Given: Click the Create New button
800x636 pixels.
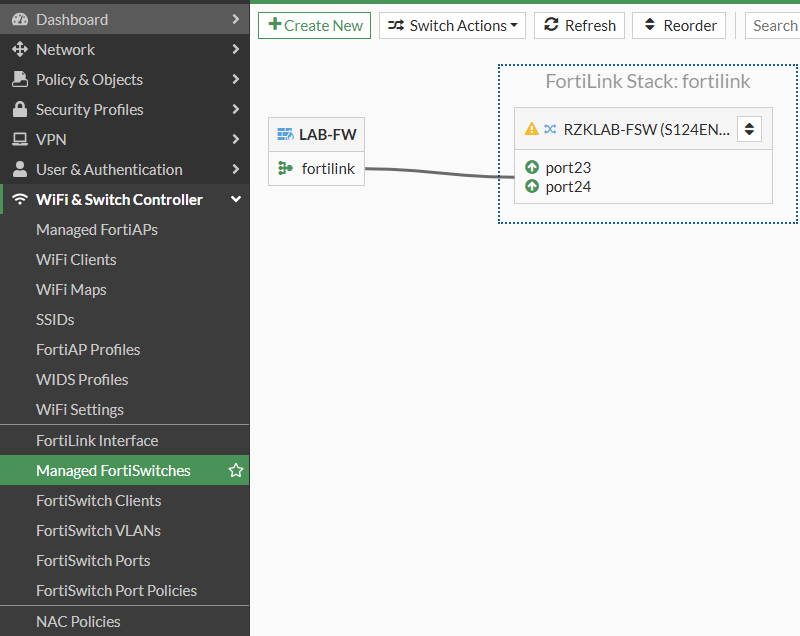Looking at the screenshot, I should click(x=314, y=26).
